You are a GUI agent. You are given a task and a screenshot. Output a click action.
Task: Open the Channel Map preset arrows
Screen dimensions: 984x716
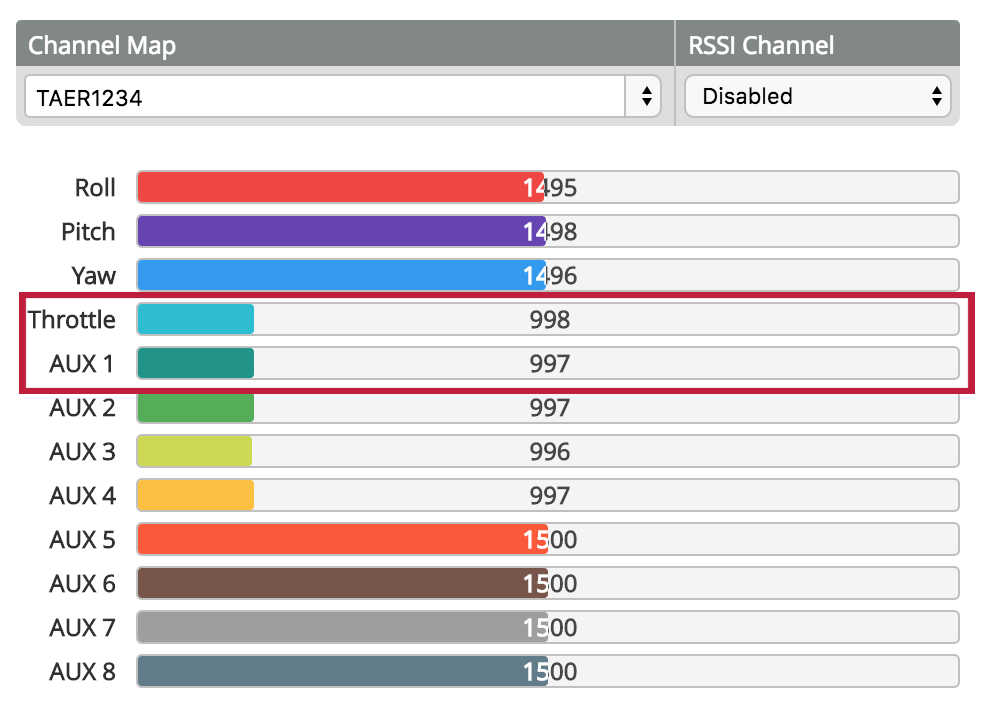pyautogui.click(x=645, y=97)
